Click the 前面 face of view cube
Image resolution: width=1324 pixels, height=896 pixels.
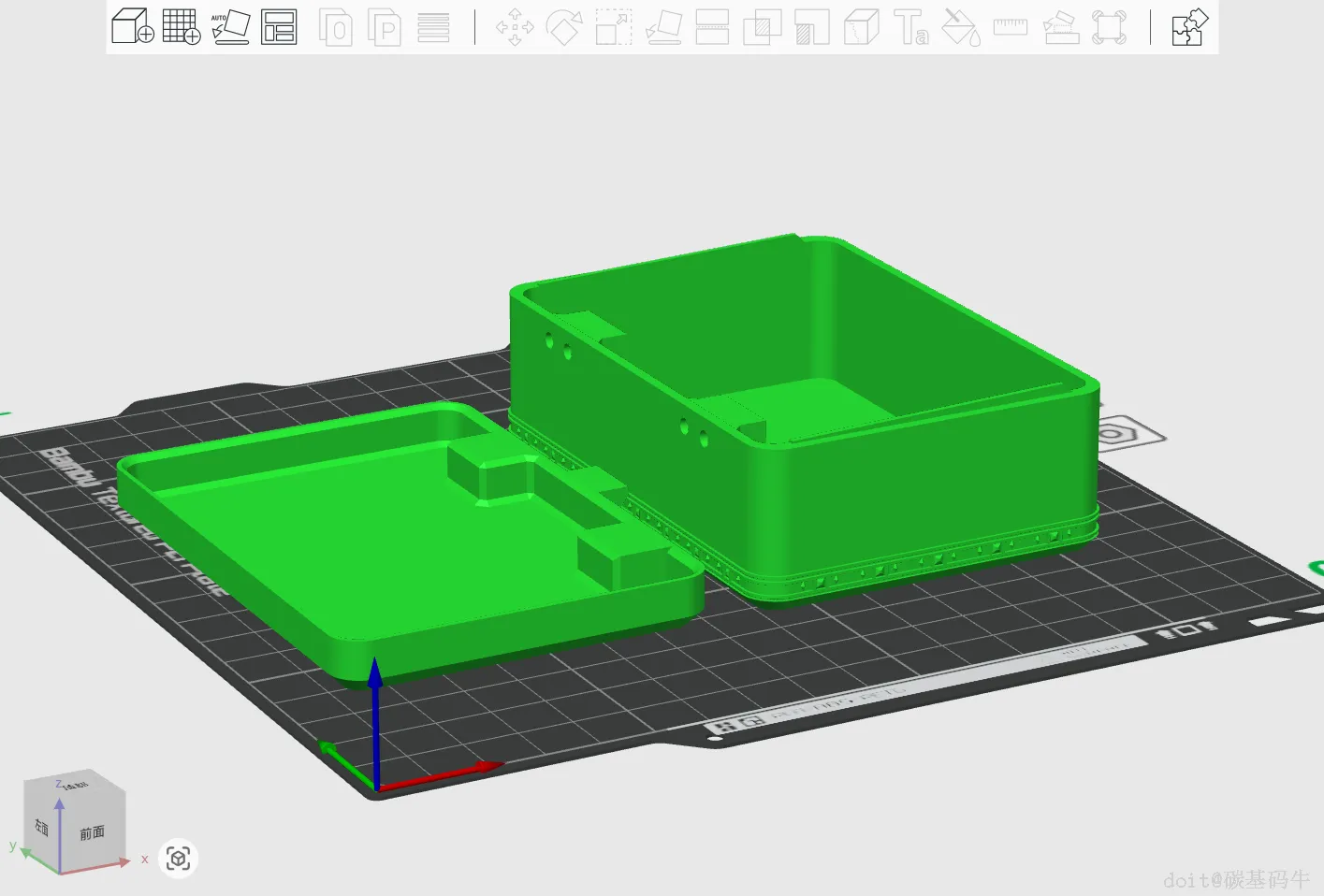click(92, 832)
